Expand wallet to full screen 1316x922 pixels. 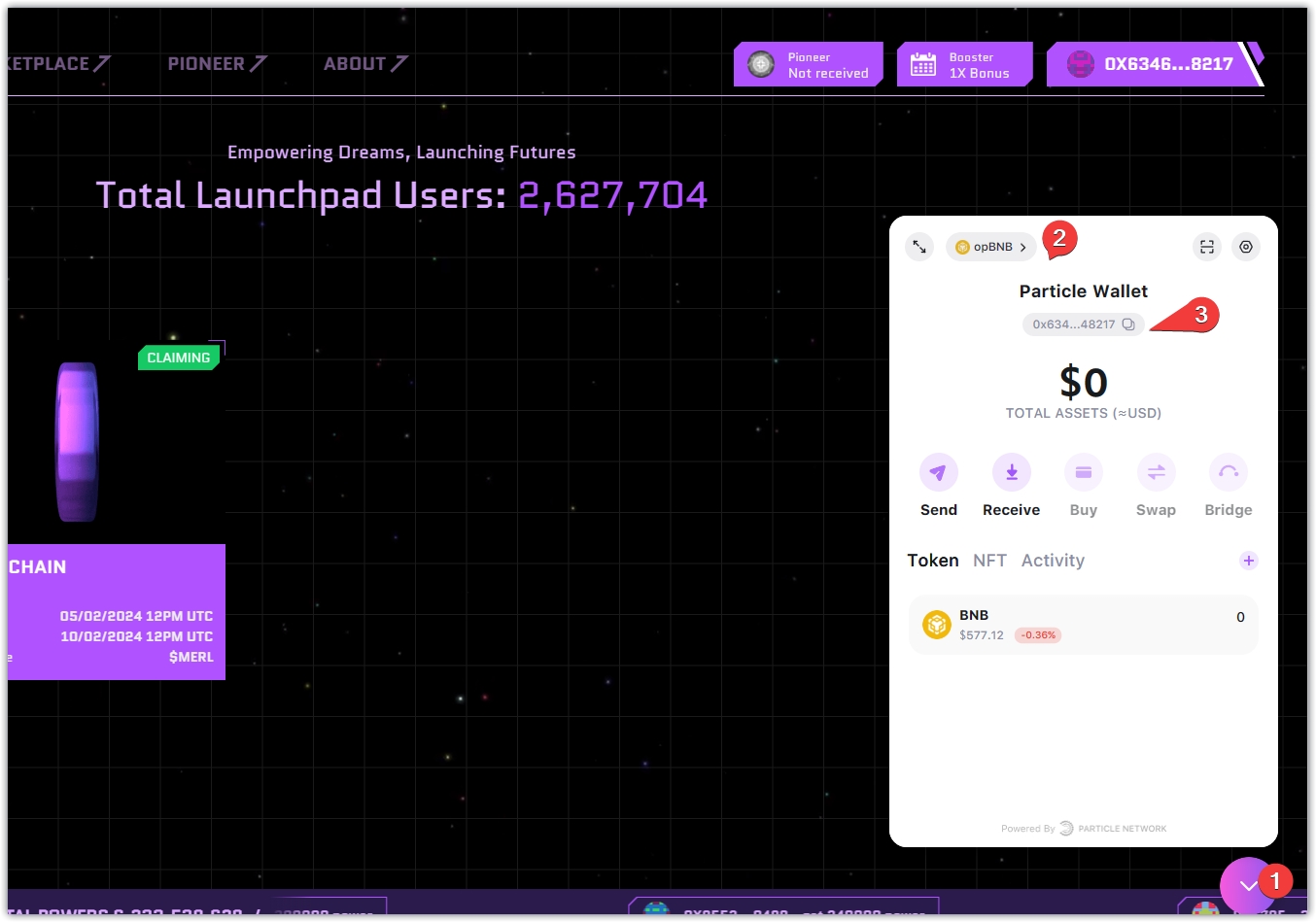point(919,247)
